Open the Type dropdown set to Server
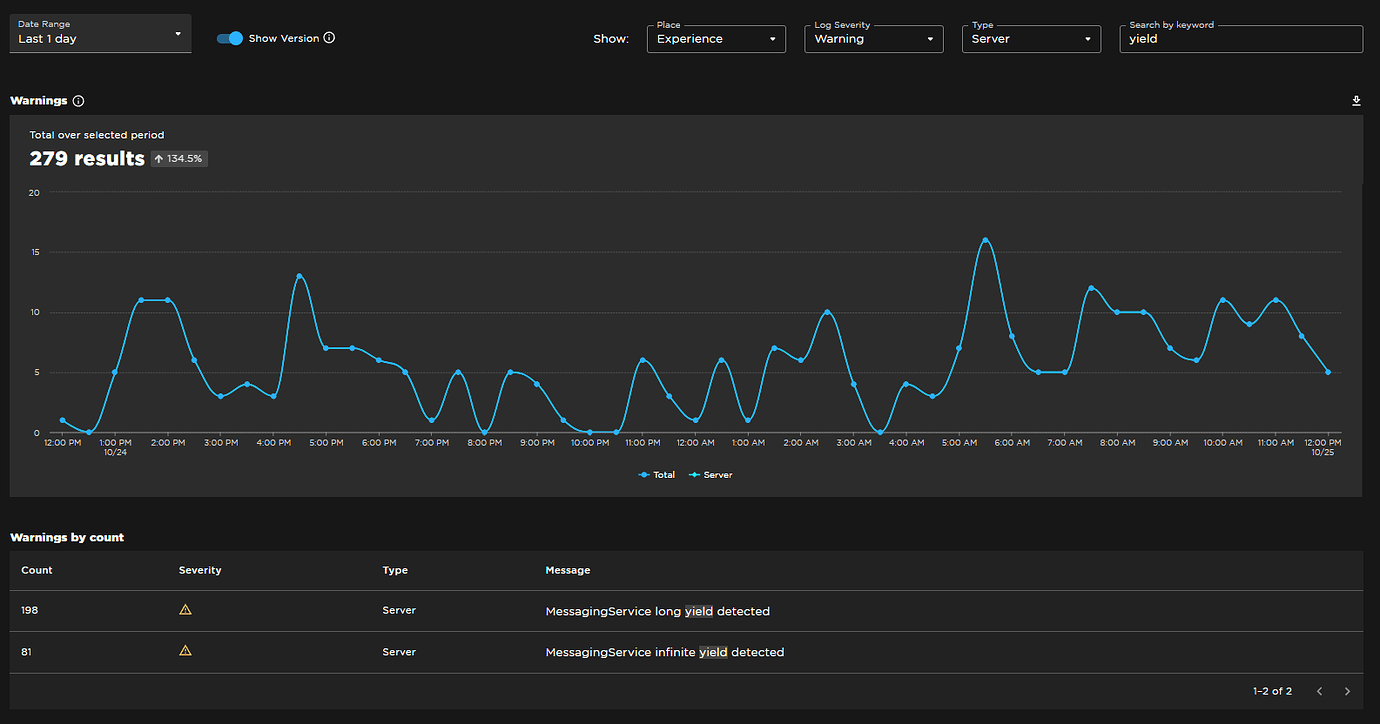1380x724 pixels. (x=1031, y=39)
